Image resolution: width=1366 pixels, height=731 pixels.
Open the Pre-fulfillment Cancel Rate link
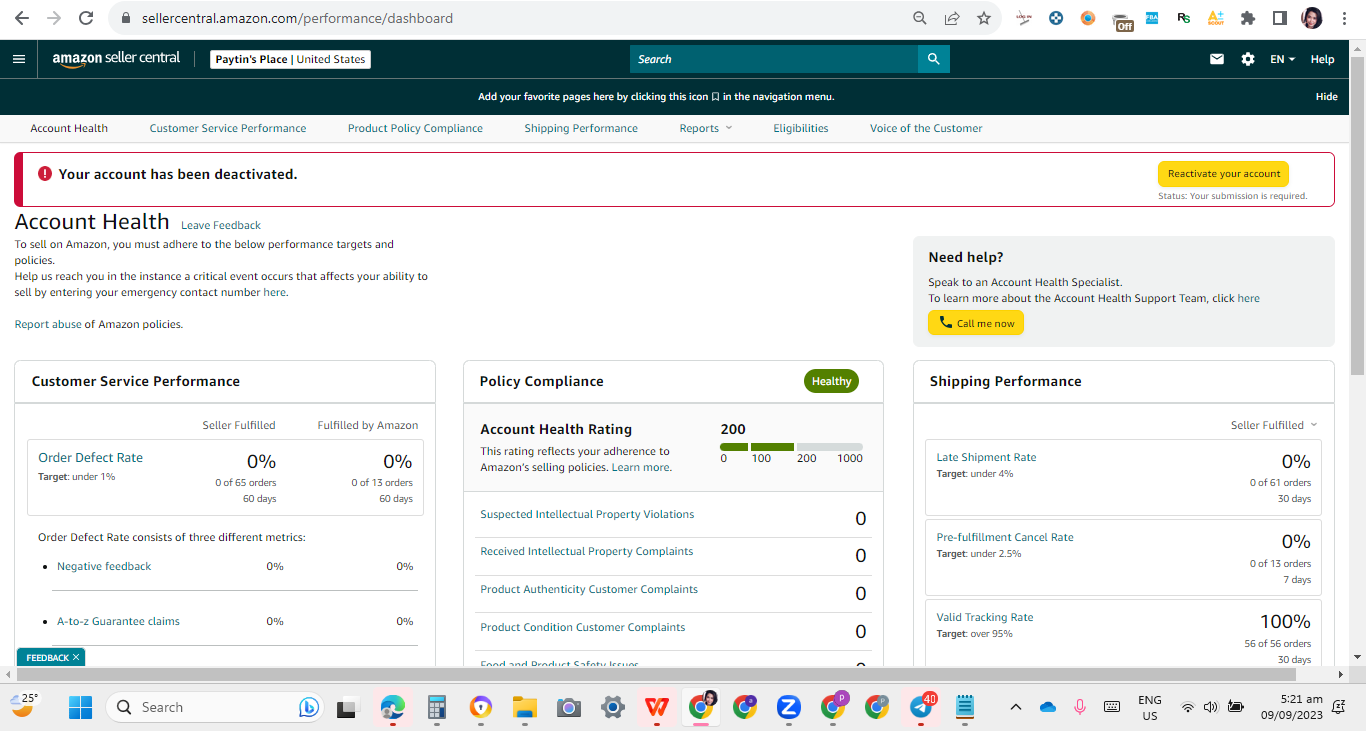tap(1005, 537)
